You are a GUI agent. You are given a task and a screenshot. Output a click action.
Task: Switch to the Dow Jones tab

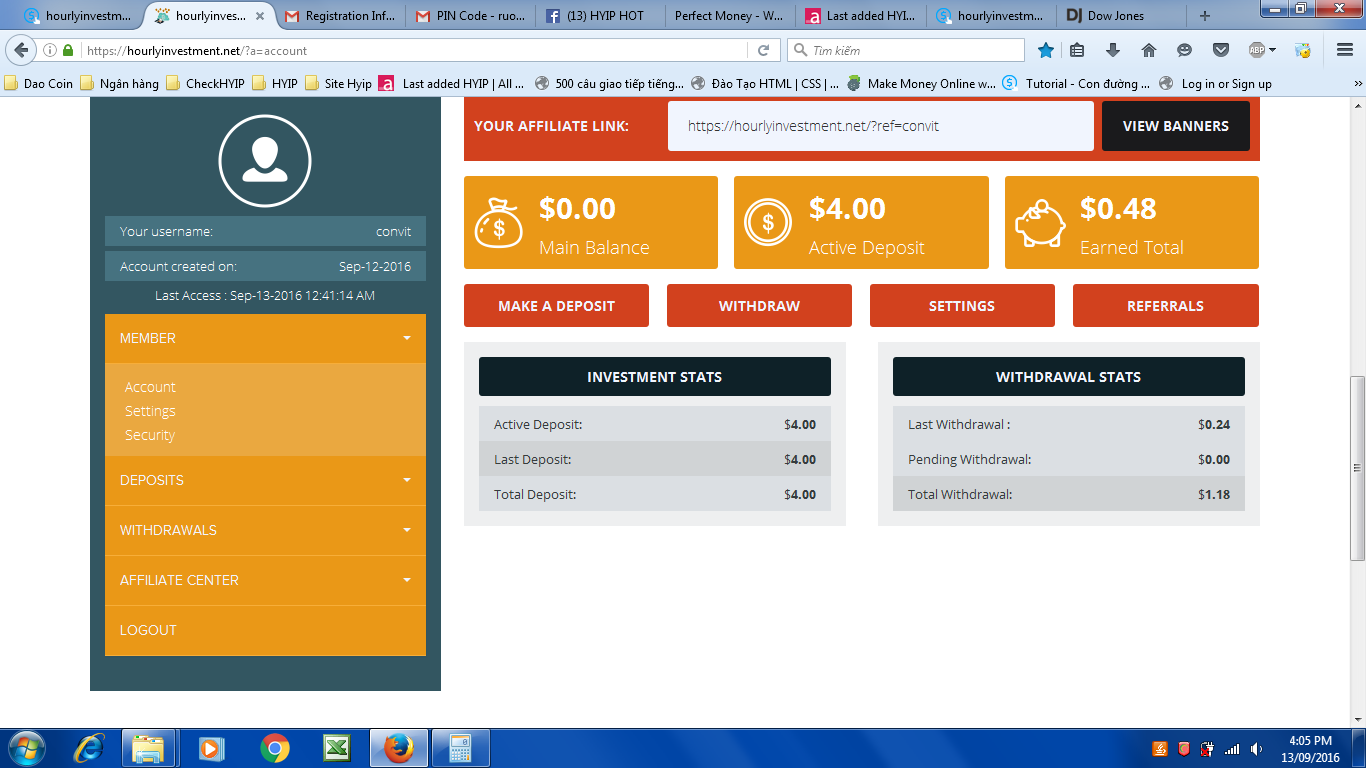(x=1121, y=16)
